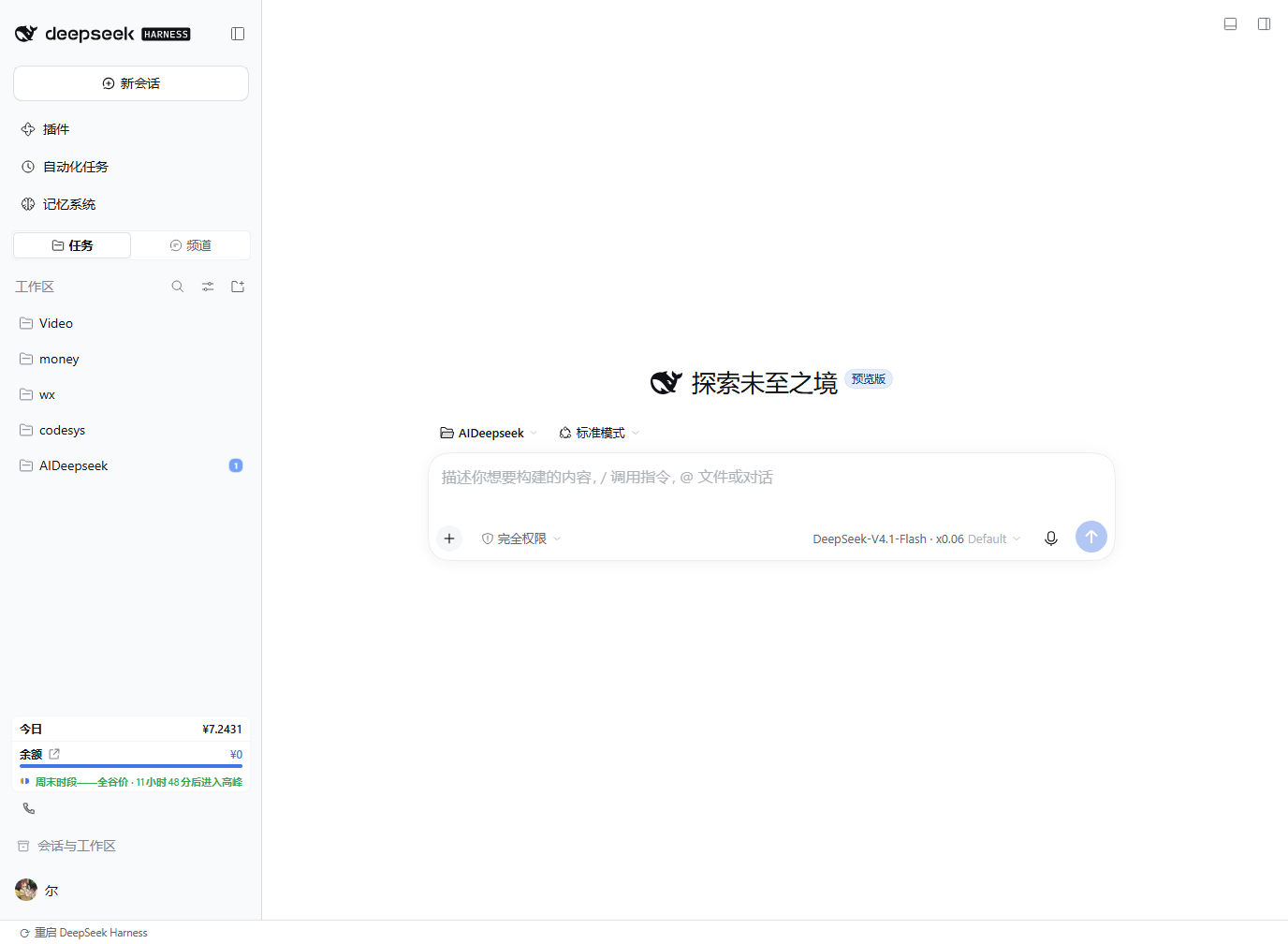Activate microphone voice input
Image resolution: width=1288 pixels, height=944 pixels.
tap(1051, 538)
